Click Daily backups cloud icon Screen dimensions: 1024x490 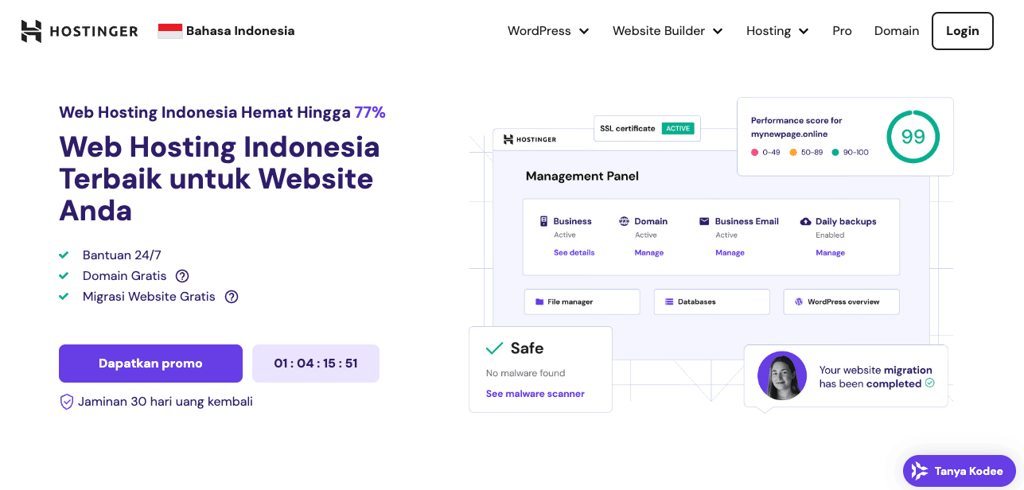tap(805, 221)
